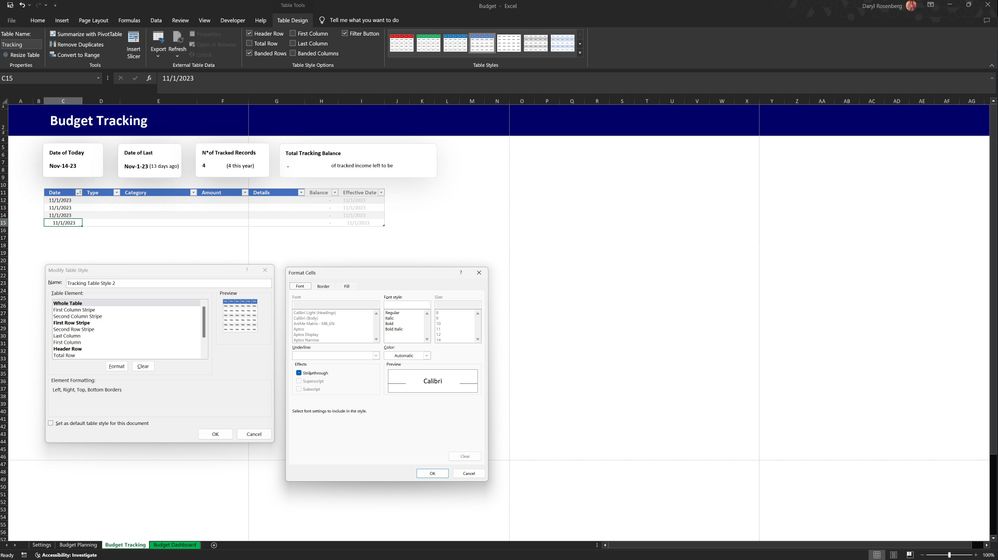The width and height of the screenshot is (998, 560).
Task: Toggle the Banded Columns checkbox
Action: pos(293,53)
